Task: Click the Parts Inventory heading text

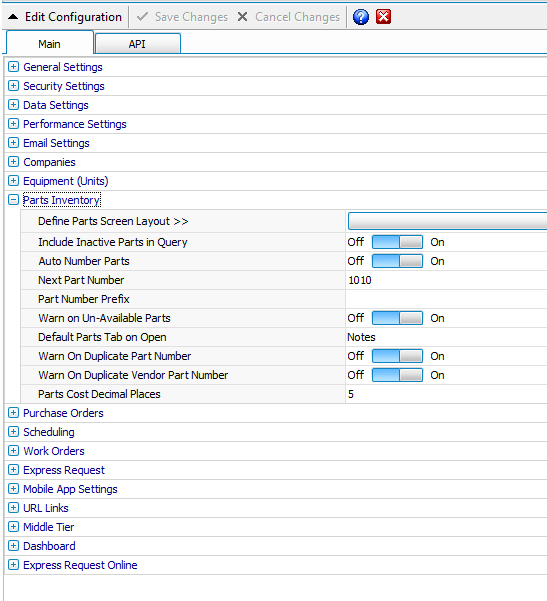Action: (x=62, y=200)
